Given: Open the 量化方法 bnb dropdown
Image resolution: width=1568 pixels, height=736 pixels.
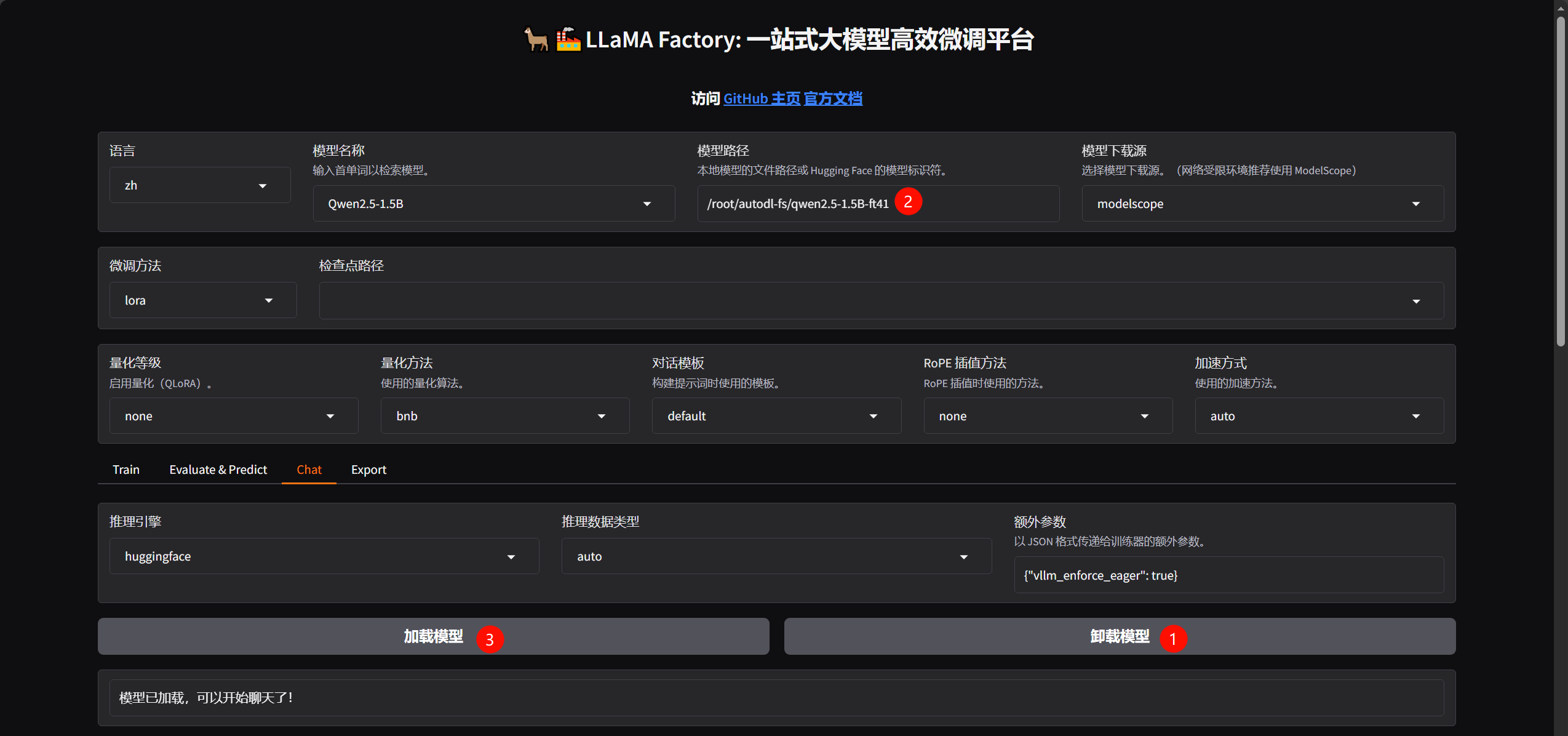Looking at the screenshot, I should [504, 416].
